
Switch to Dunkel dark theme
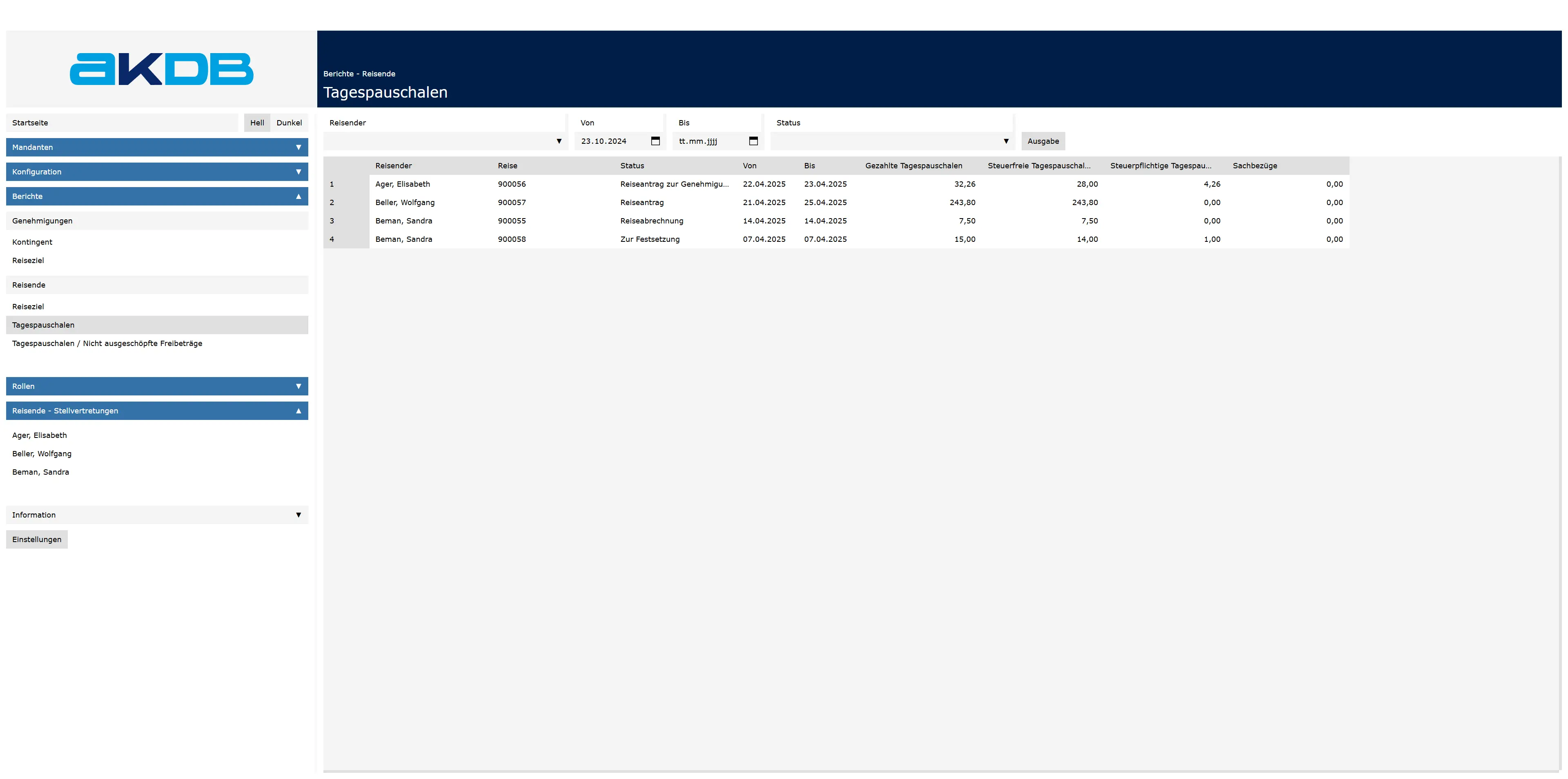[289, 123]
